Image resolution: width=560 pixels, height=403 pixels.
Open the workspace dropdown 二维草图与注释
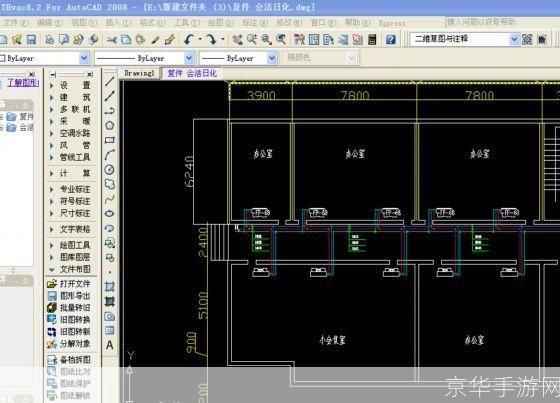[464, 39]
